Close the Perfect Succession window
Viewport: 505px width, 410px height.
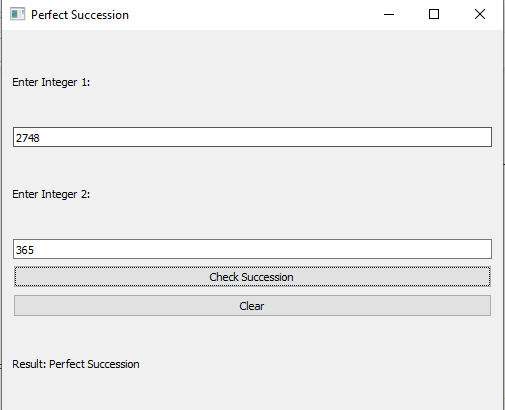tap(480, 14)
